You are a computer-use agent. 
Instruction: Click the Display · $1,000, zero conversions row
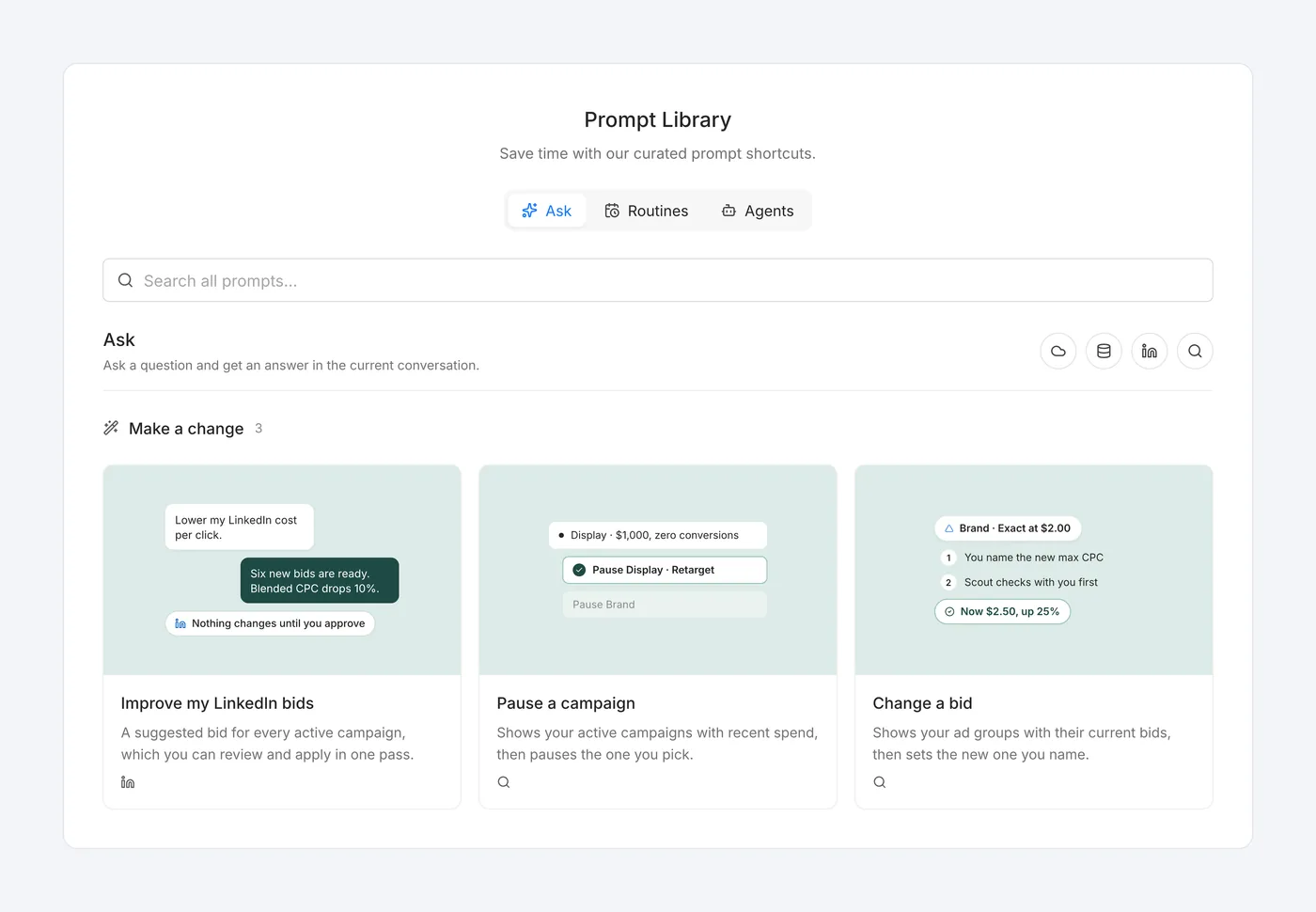[x=658, y=535]
